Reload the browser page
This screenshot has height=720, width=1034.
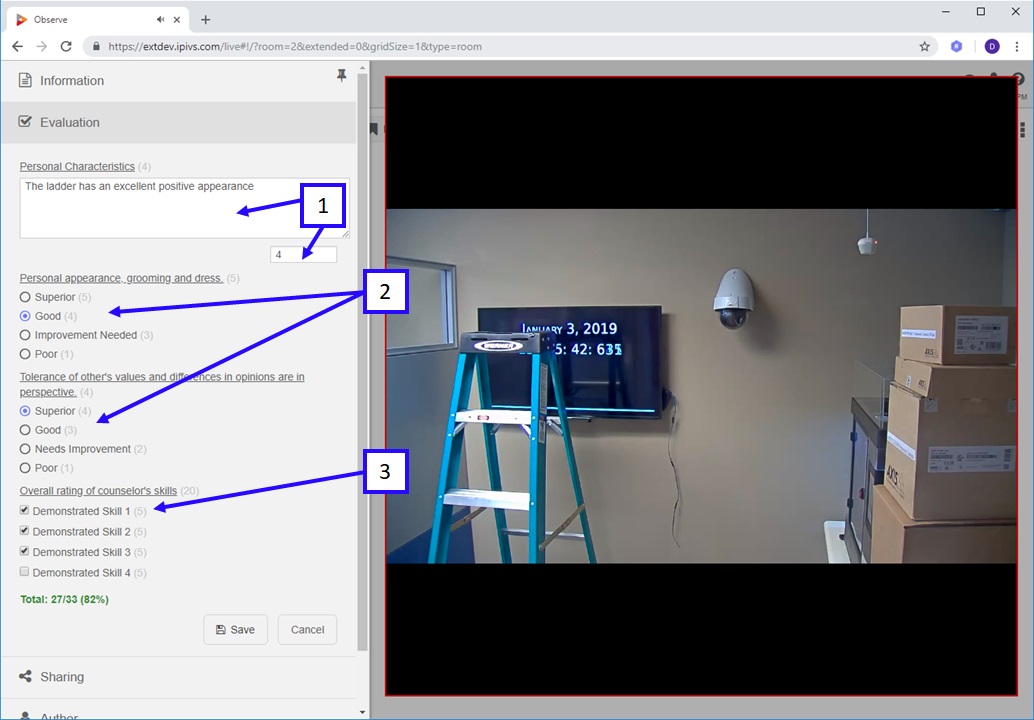[66, 46]
